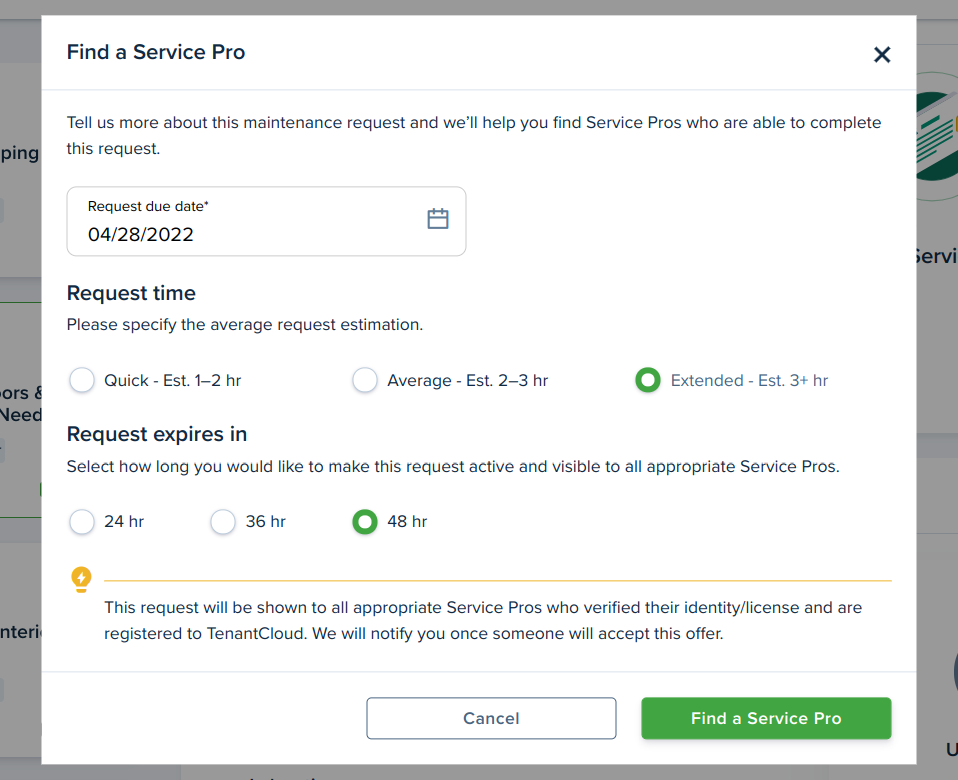Close the Find a Service Pro dialog
Viewport: 958px width, 780px height.
point(881,55)
